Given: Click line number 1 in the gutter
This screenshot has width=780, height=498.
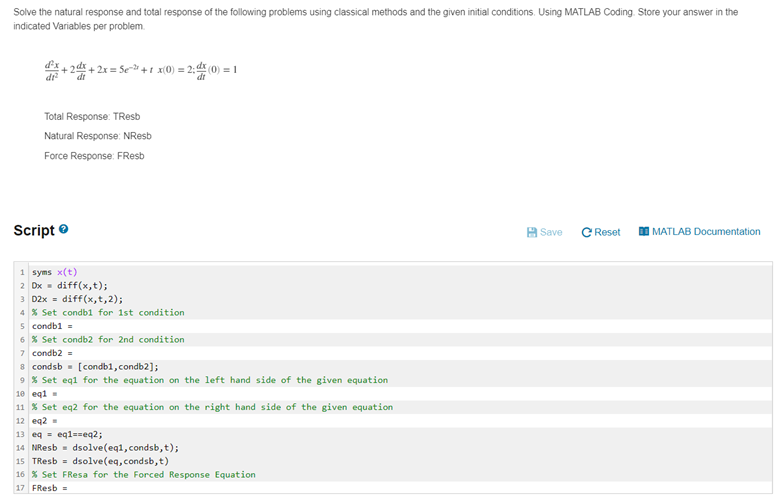Looking at the screenshot, I should click(x=22, y=272).
